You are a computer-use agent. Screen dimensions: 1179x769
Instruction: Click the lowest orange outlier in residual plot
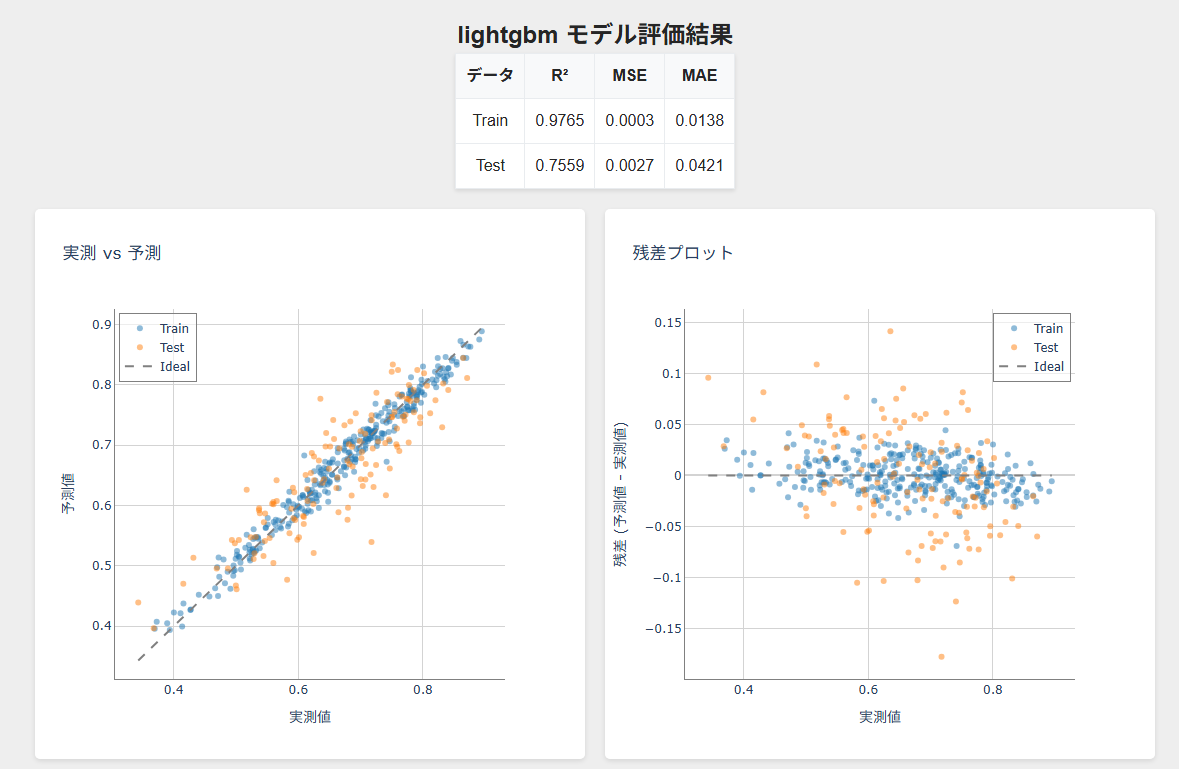[x=941, y=657]
